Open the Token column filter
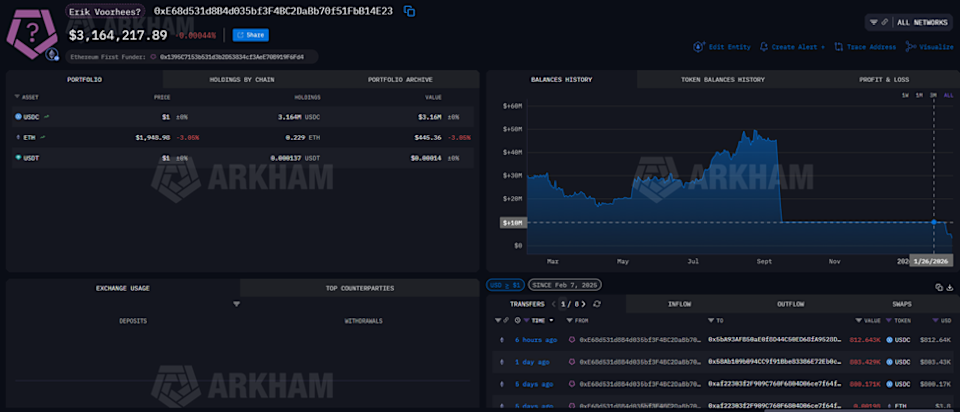The width and height of the screenshot is (960, 412). [x=889, y=320]
